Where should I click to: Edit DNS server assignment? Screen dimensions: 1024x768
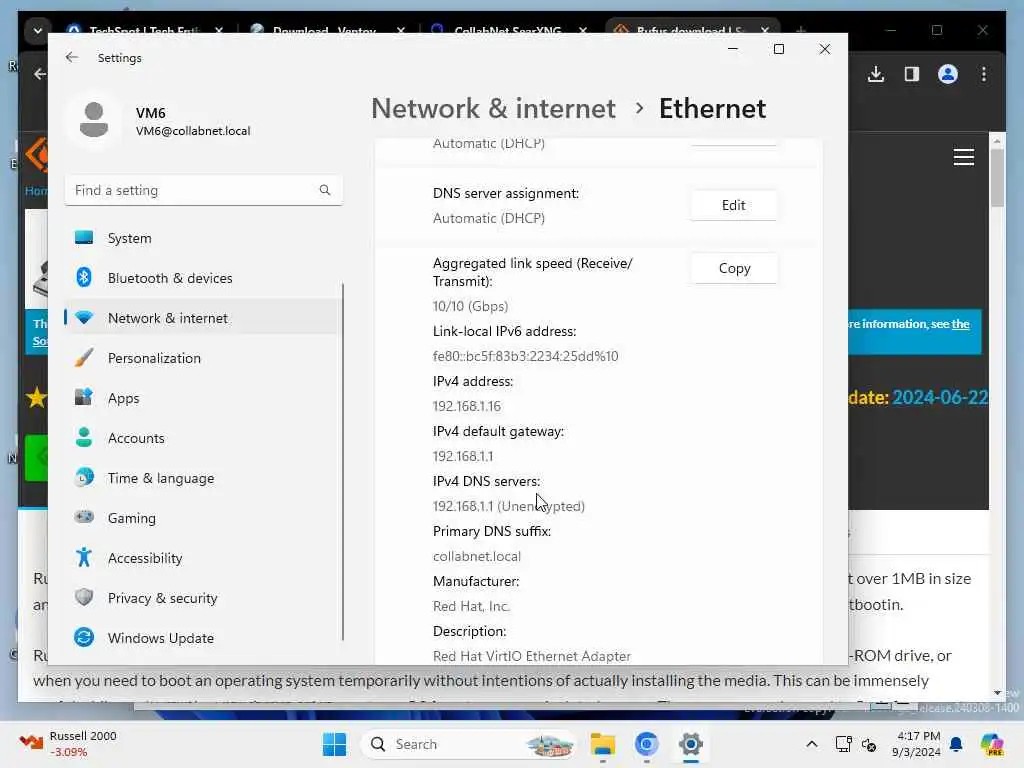[x=733, y=205]
